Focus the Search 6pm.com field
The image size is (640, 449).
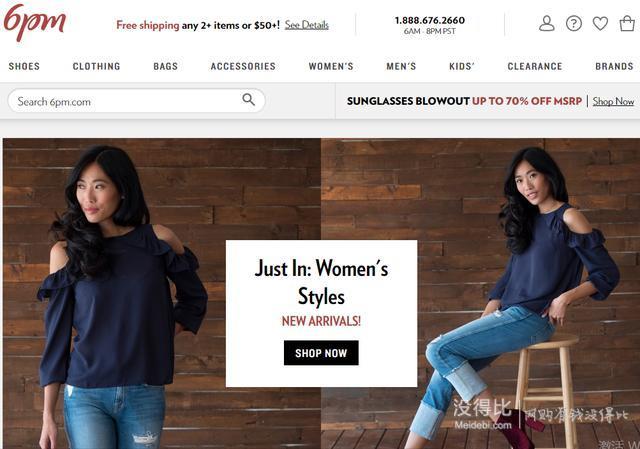pos(136,101)
